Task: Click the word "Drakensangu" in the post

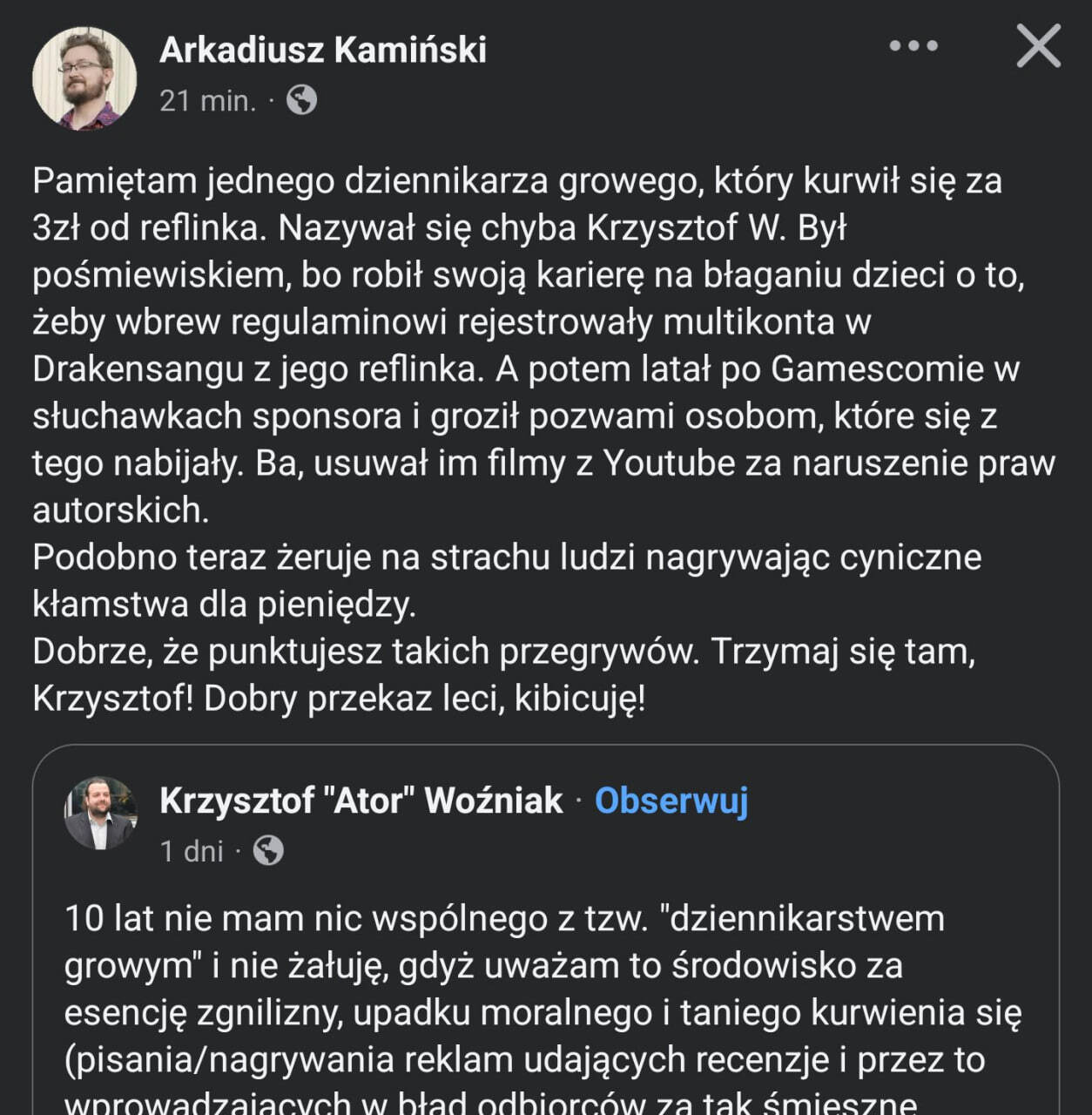Action: 138,369
